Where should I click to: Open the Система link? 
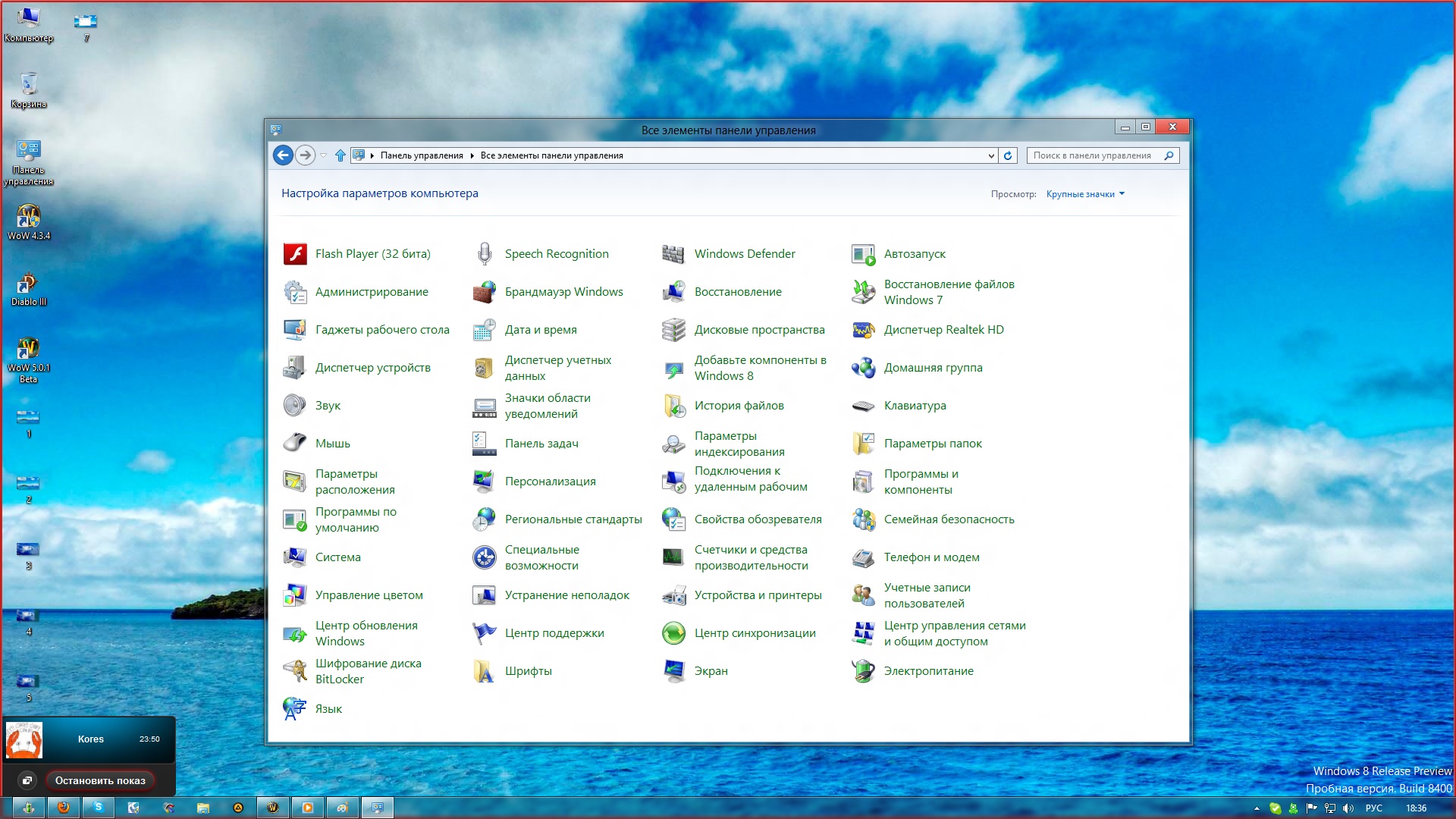click(338, 557)
